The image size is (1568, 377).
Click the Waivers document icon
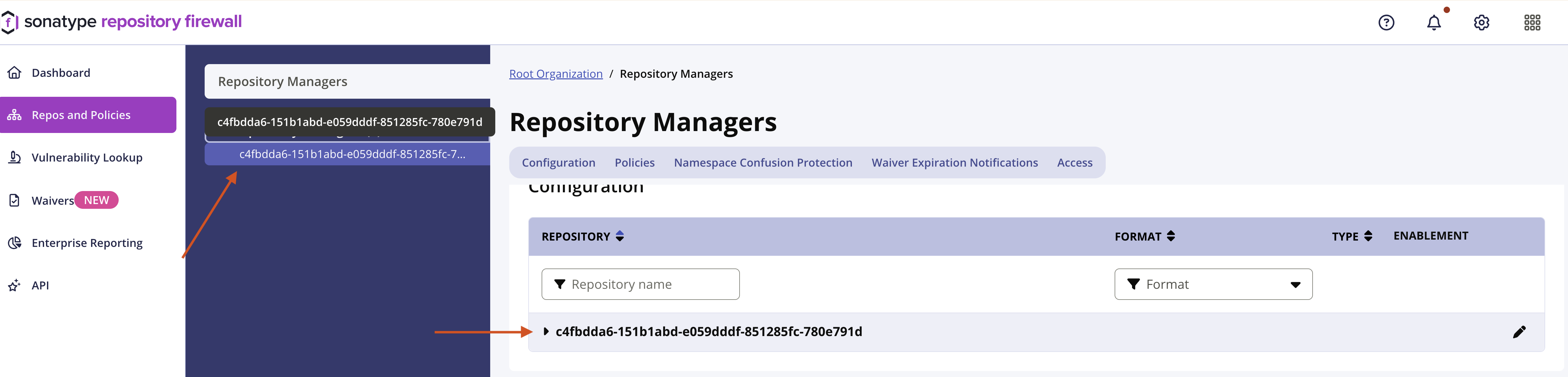15,200
